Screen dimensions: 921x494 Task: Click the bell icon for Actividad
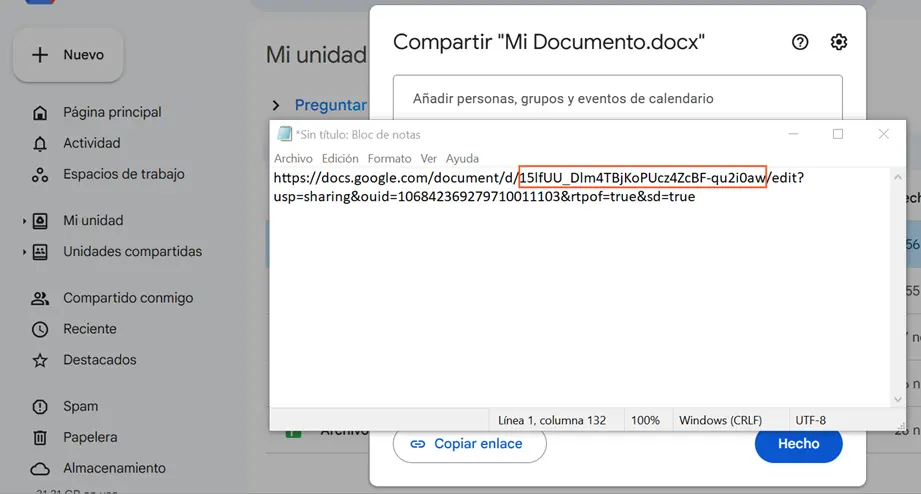pyautogui.click(x=40, y=143)
